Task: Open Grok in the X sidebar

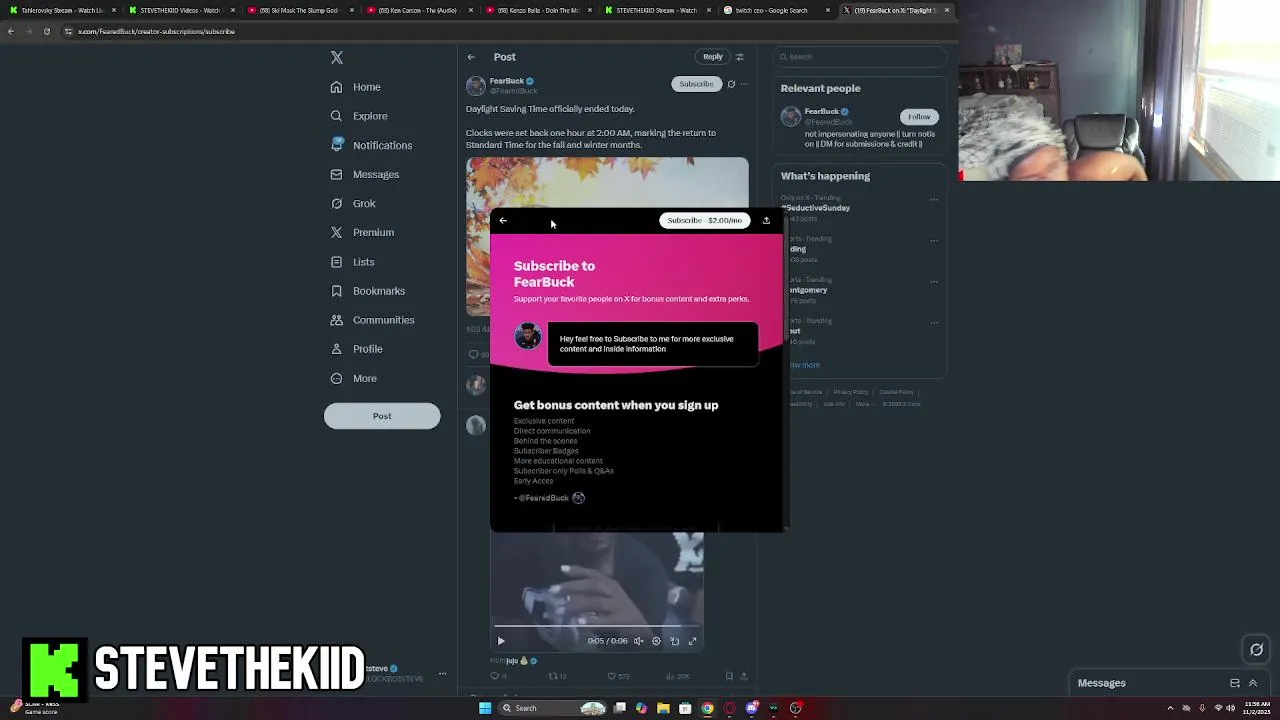Action: [353, 203]
